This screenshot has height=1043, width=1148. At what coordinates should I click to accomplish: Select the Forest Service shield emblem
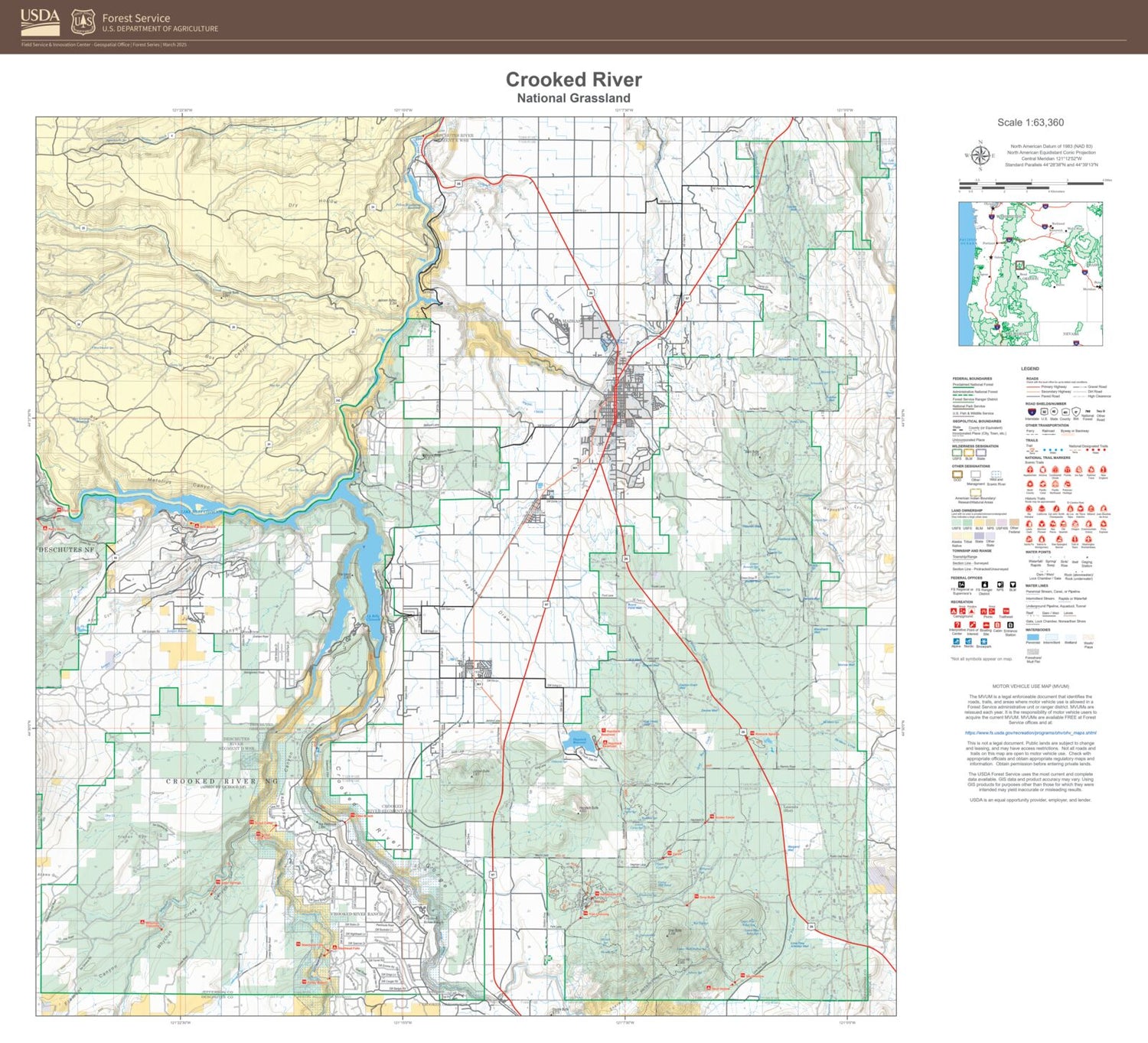[84, 20]
